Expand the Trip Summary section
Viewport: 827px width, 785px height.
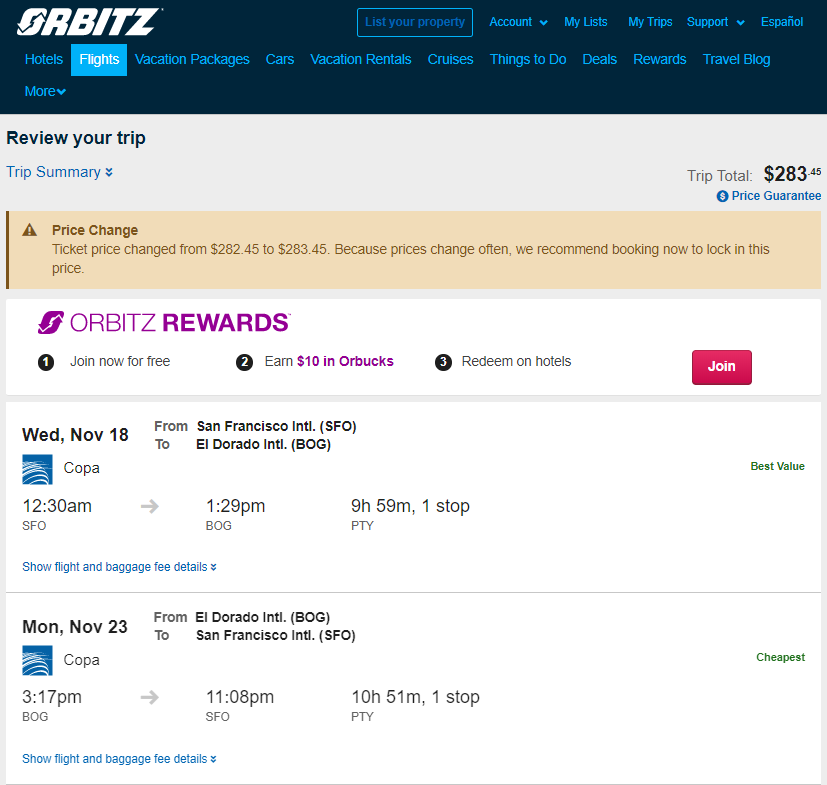59,172
